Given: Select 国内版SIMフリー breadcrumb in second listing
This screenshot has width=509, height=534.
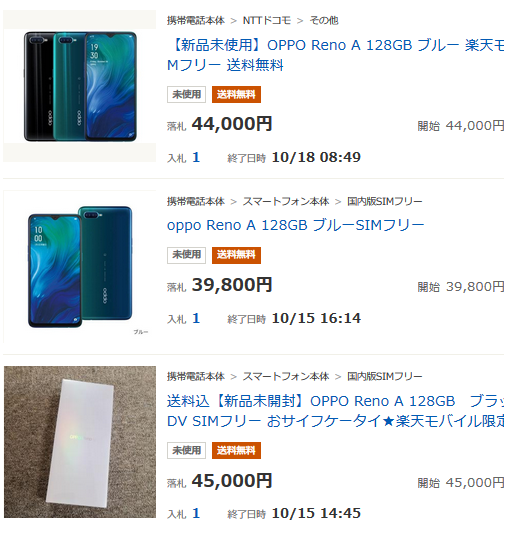Looking at the screenshot, I should (384, 201).
